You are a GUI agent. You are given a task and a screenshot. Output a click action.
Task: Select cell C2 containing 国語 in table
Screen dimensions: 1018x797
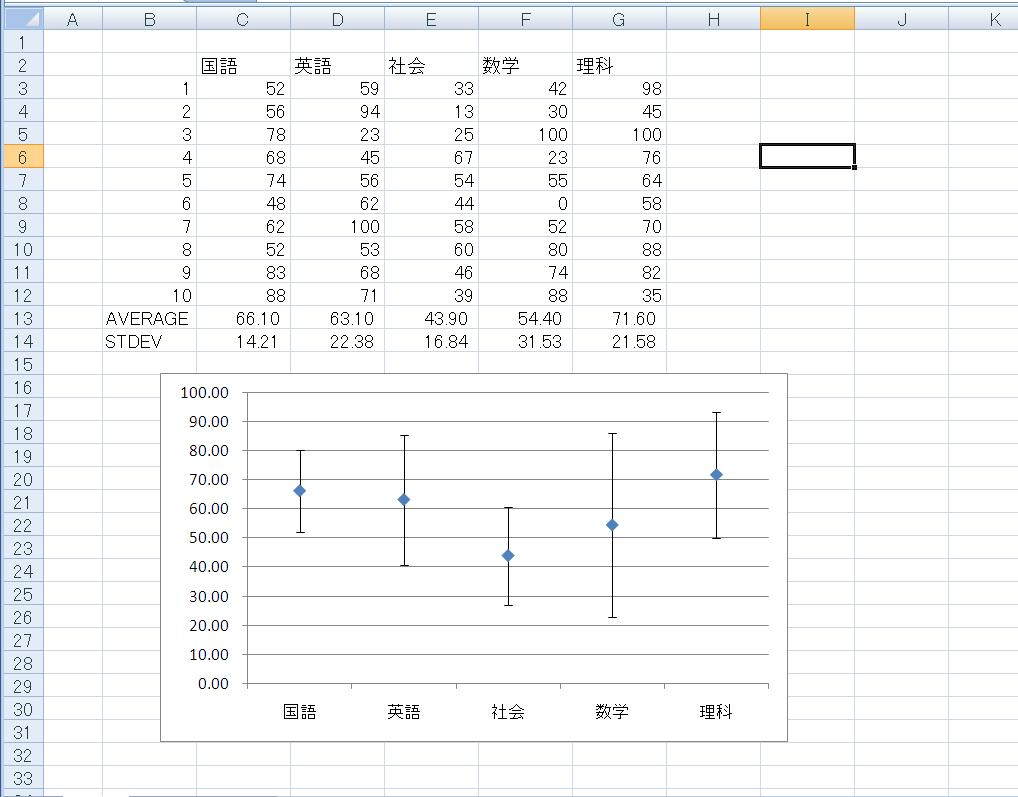[243, 66]
